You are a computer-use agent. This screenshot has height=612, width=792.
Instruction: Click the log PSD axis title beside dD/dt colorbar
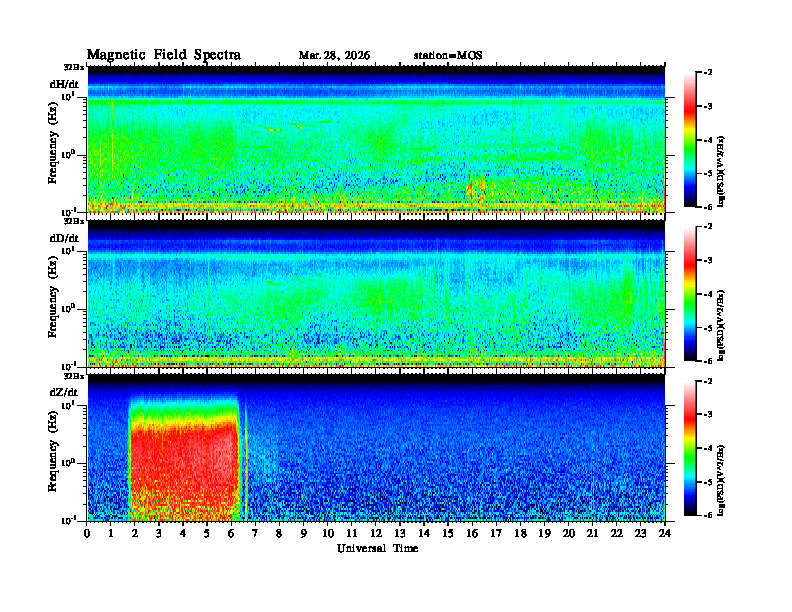(x=722, y=326)
